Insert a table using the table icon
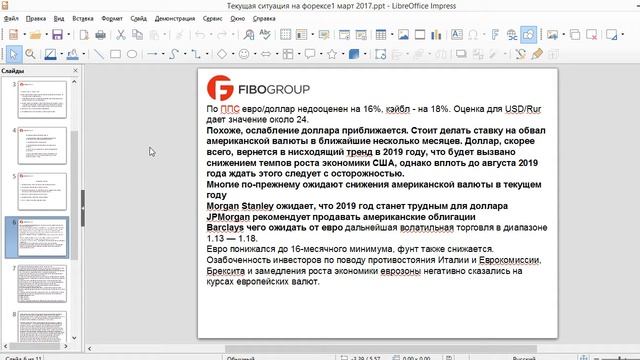This screenshot has height=360, width=640. click(x=381, y=35)
